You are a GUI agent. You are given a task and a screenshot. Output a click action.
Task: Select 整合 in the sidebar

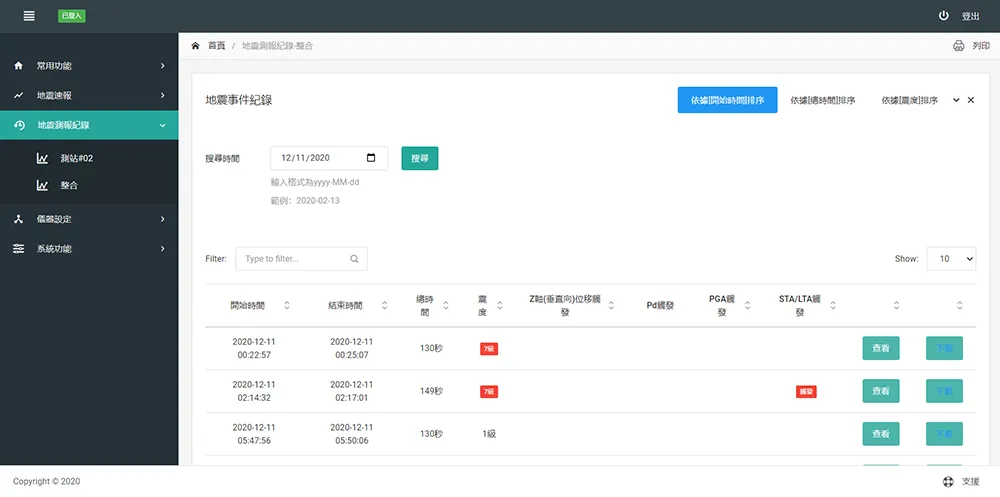(69, 185)
